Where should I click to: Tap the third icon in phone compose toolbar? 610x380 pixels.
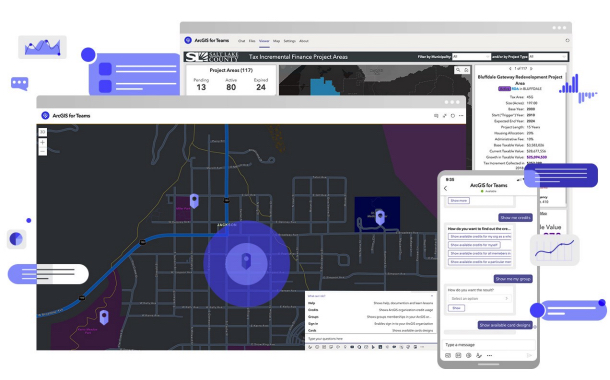click(x=468, y=355)
